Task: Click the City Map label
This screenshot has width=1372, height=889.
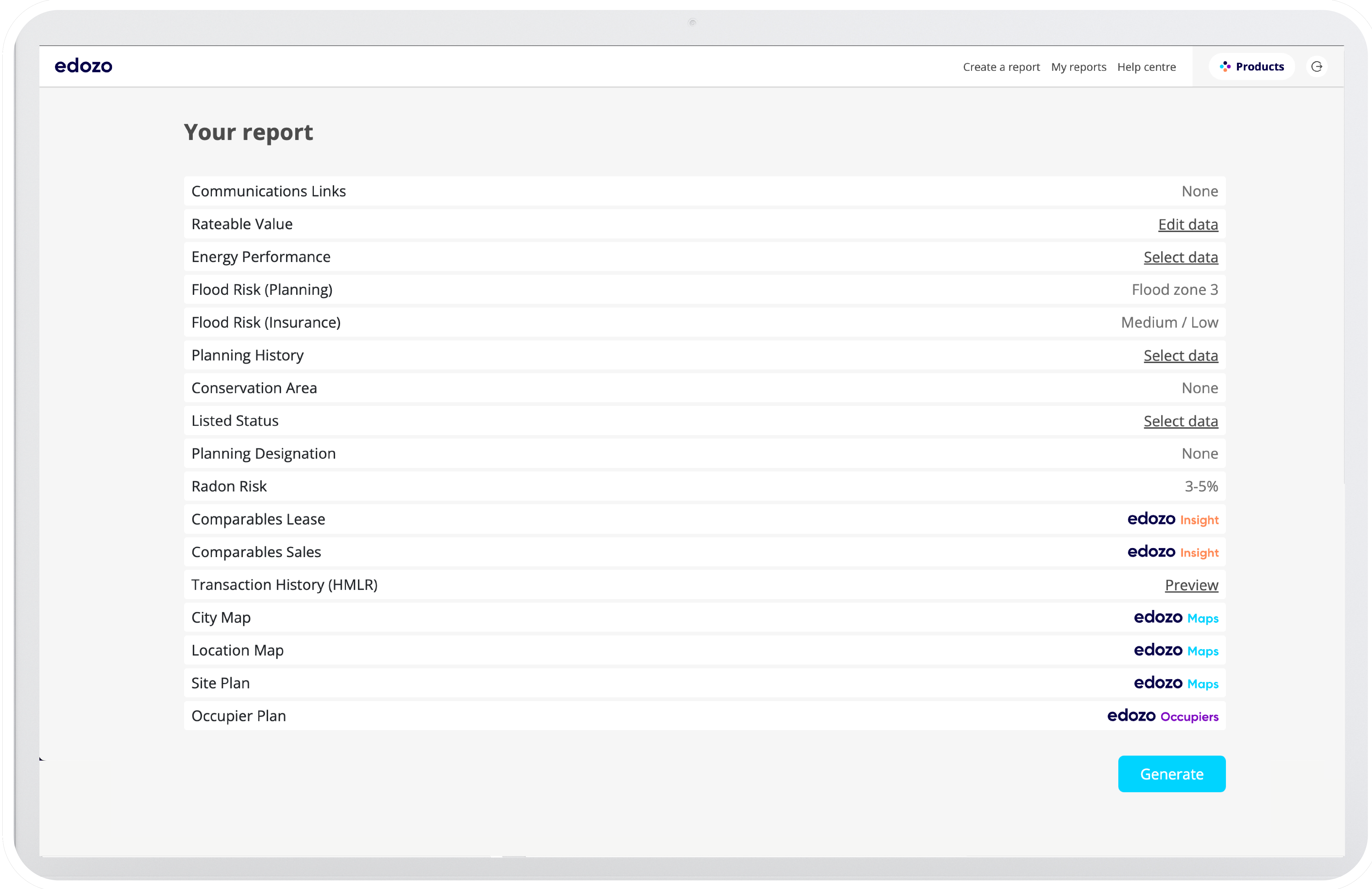Action: [x=221, y=619]
